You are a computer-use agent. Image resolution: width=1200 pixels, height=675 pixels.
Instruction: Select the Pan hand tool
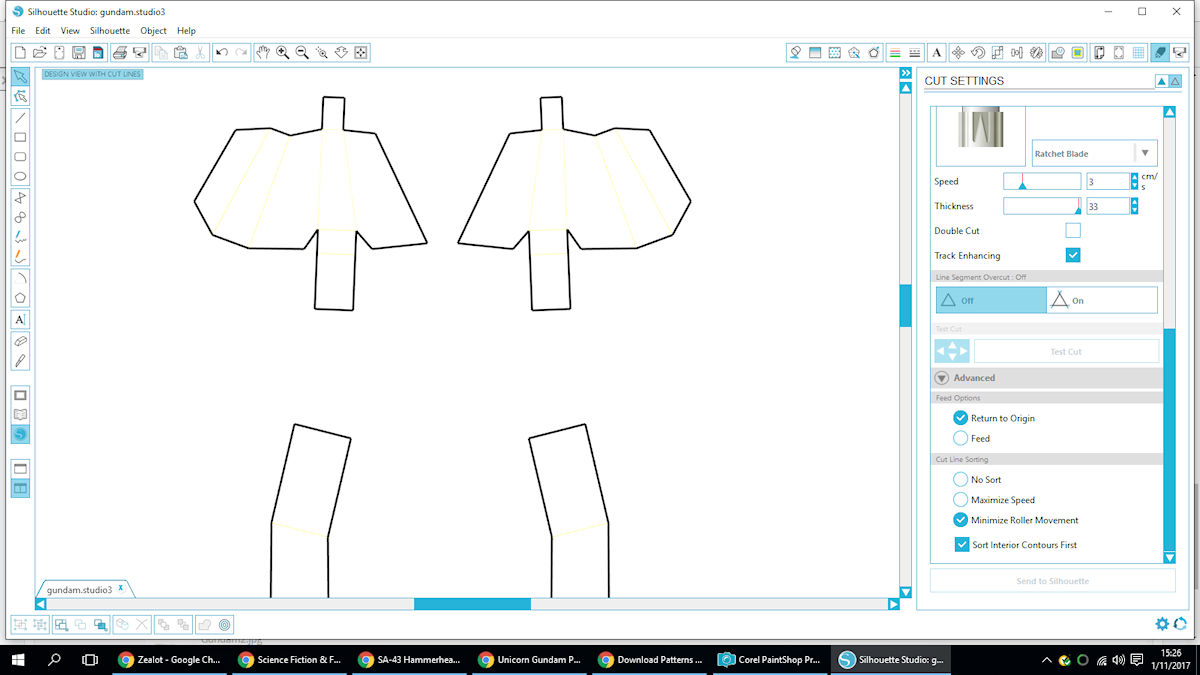point(263,52)
